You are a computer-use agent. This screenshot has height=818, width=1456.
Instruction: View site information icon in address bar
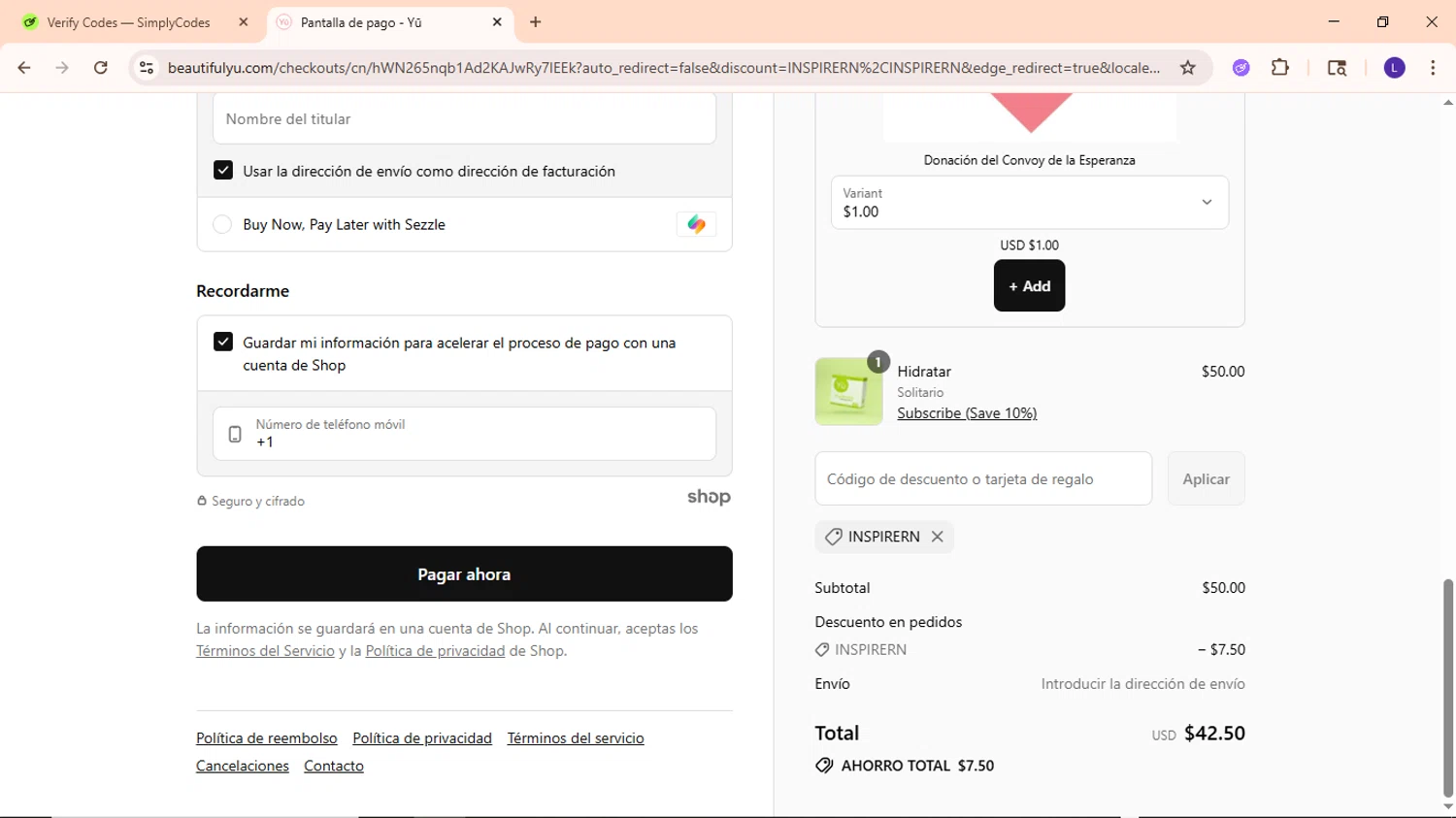click(147, 68)
